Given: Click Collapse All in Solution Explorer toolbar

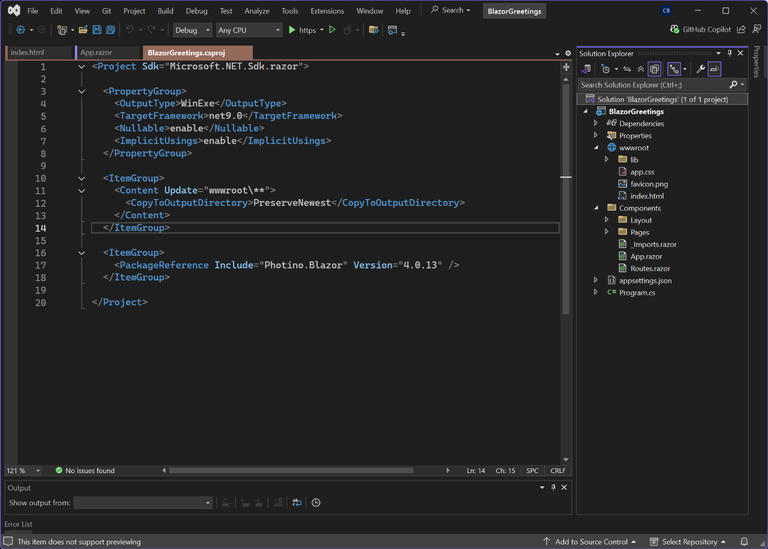Looking at the screenshot, I should pyautogui.click(x=640, y=69).
